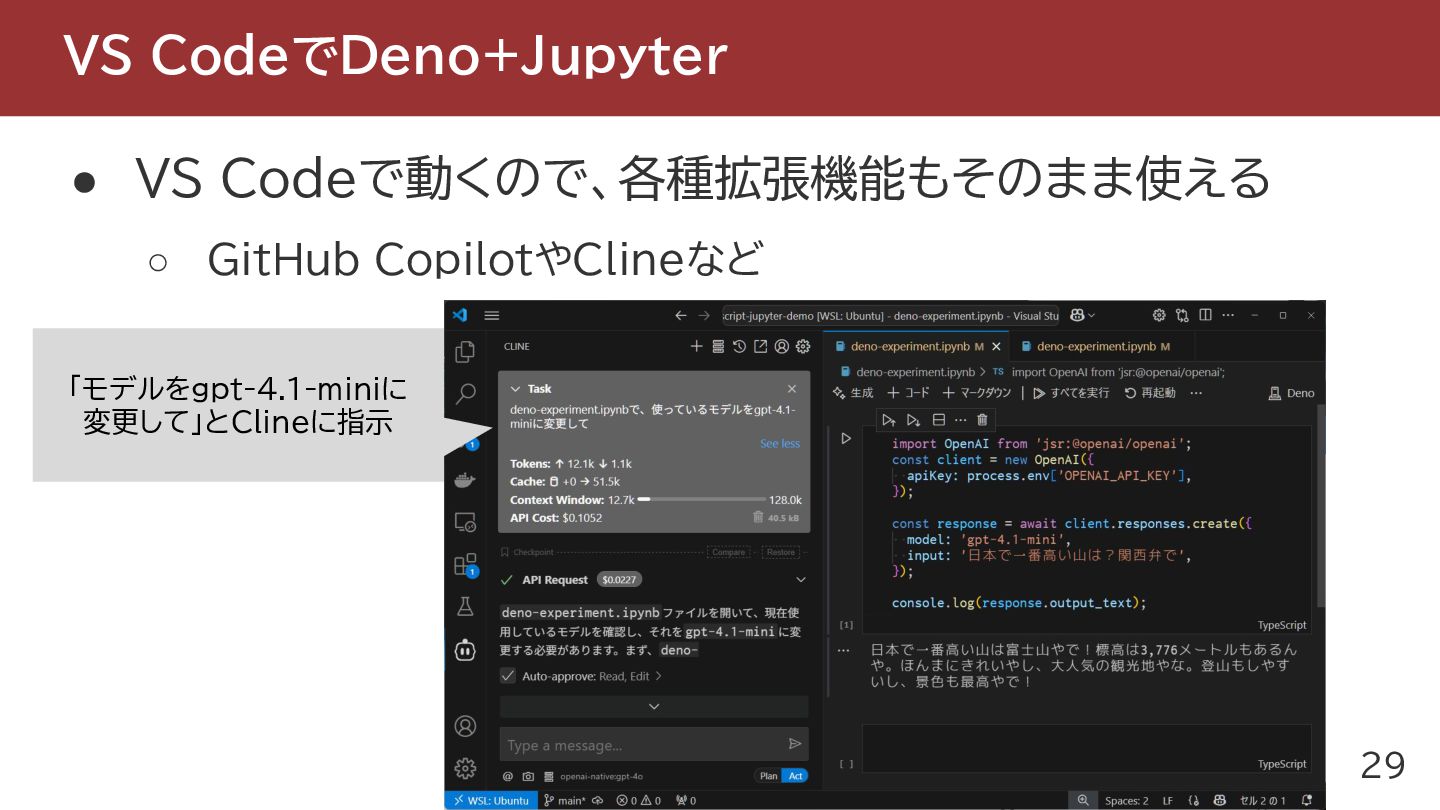Add code cell with +コード
1440x810 pixels.
908,393
